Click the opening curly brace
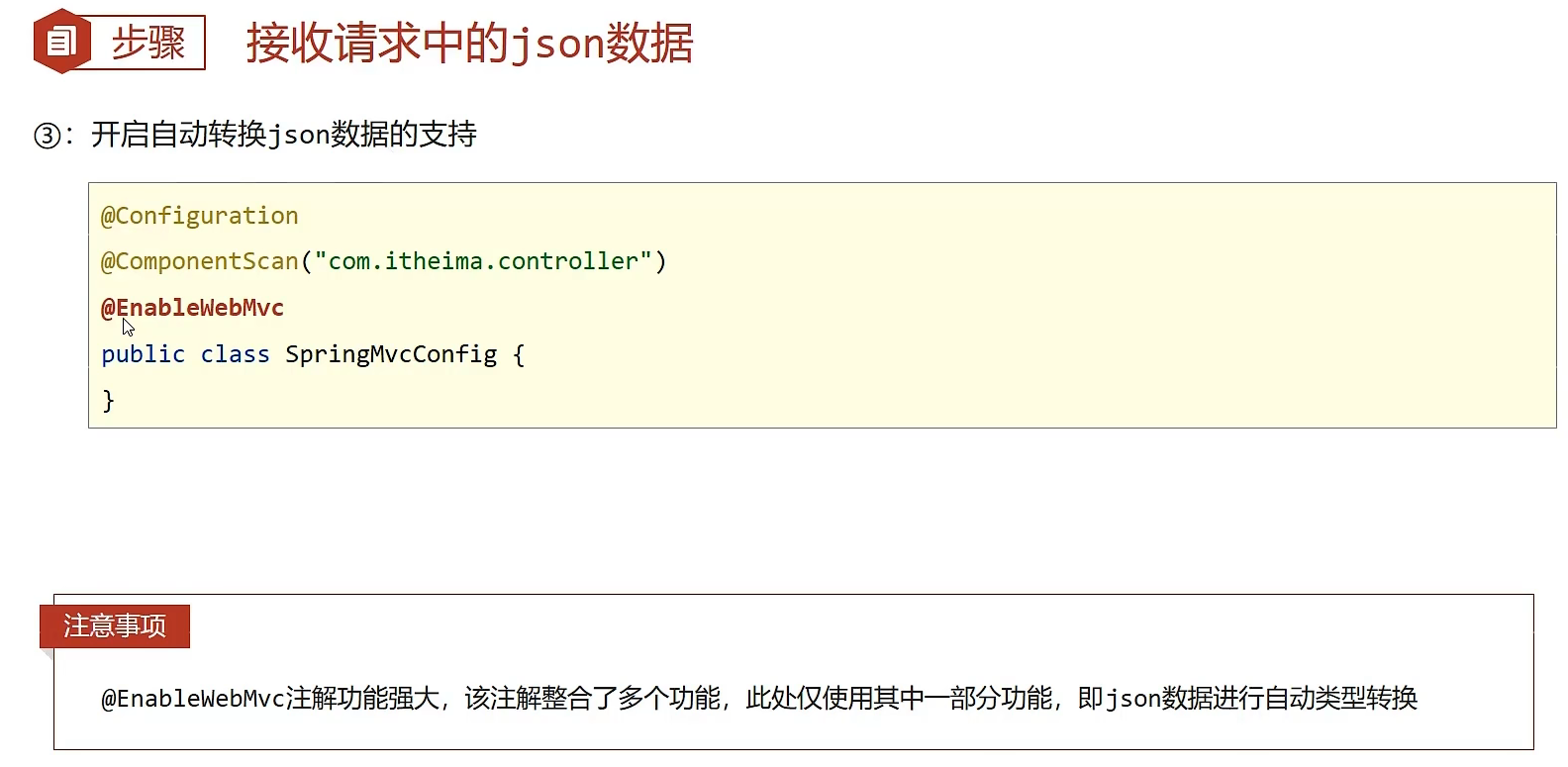The image size is (1568, 767). [x=519, y=354]
